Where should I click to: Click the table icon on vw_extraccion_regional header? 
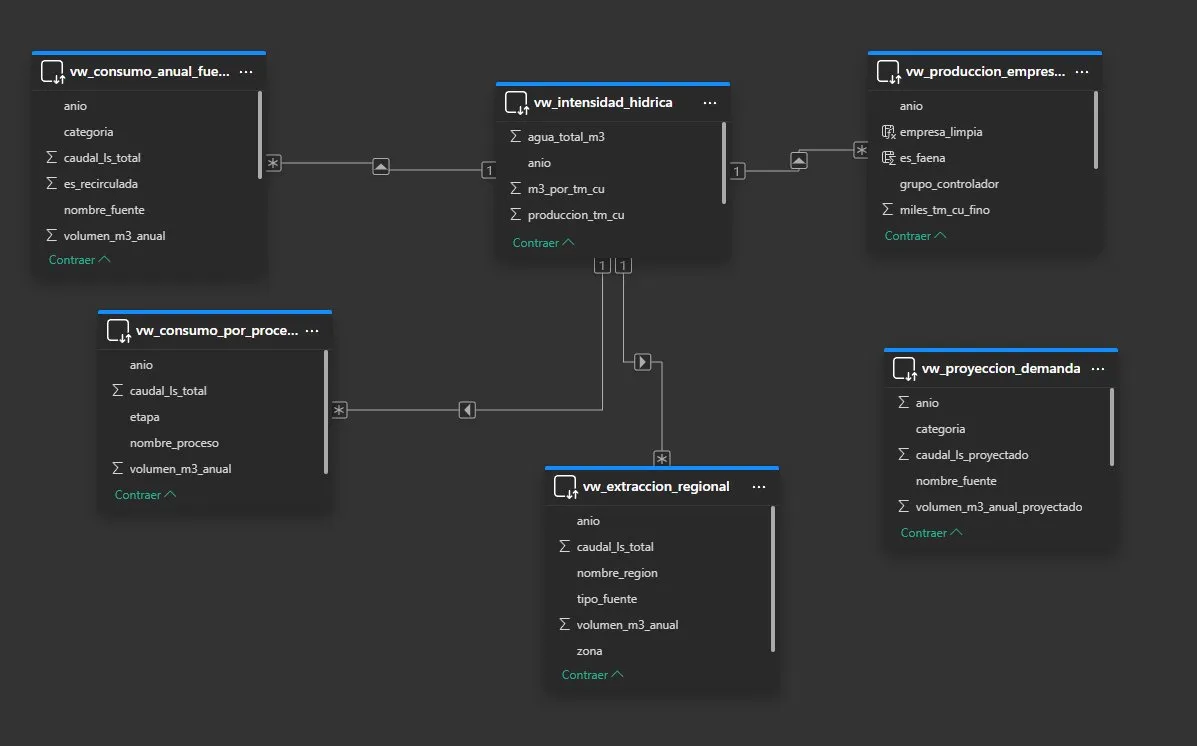point(566,486)
